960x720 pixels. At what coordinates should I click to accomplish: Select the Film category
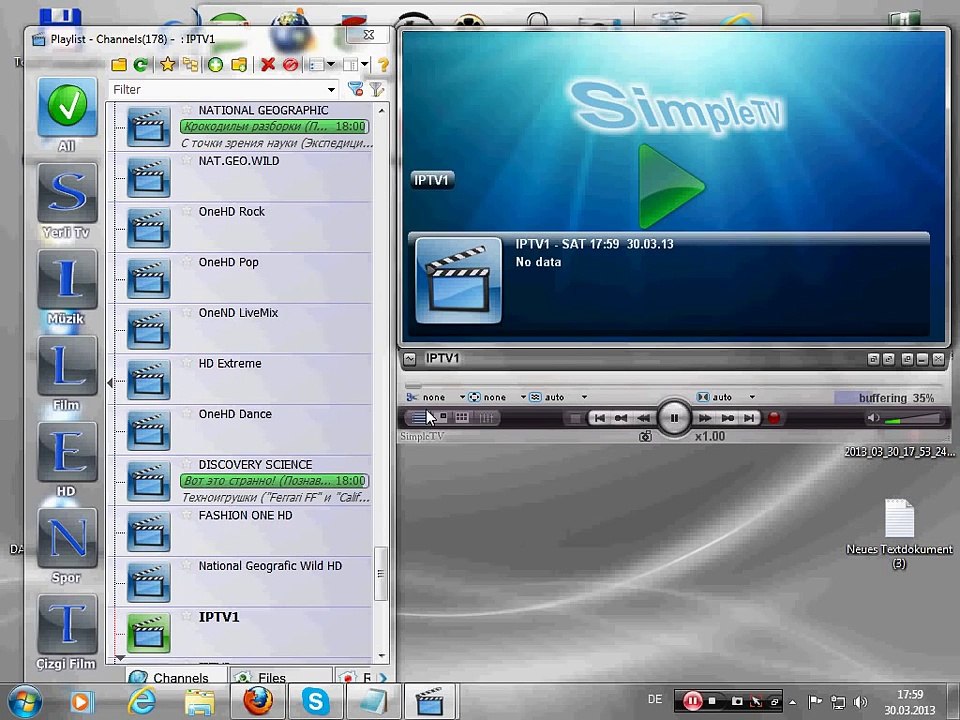[x=67, y=366]
